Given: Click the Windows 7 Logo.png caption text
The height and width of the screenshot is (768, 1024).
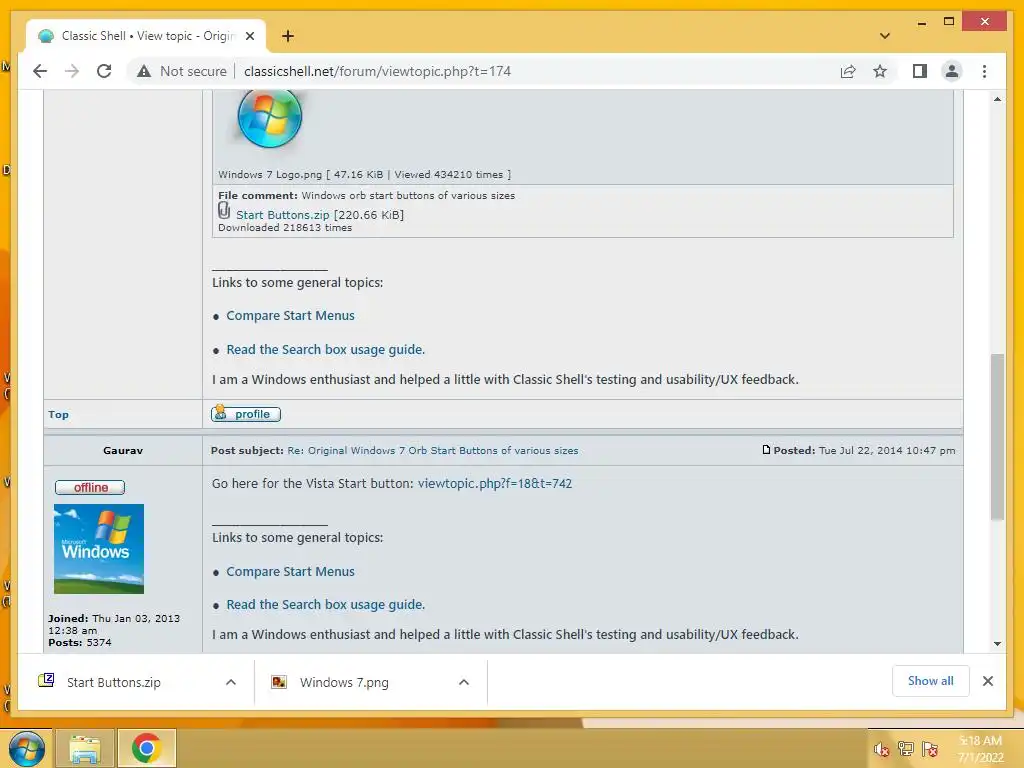Looking at the screenshot, I should pos(364,174).
